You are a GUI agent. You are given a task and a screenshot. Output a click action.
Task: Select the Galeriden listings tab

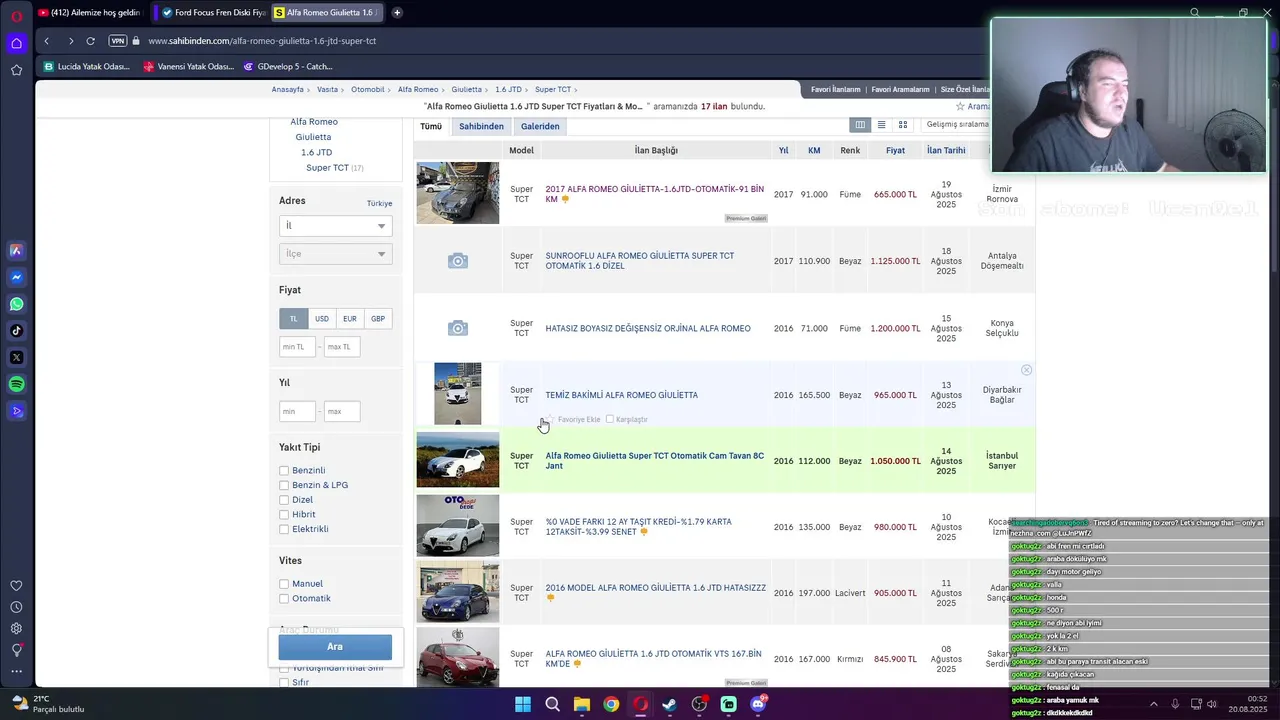[540, 127]
